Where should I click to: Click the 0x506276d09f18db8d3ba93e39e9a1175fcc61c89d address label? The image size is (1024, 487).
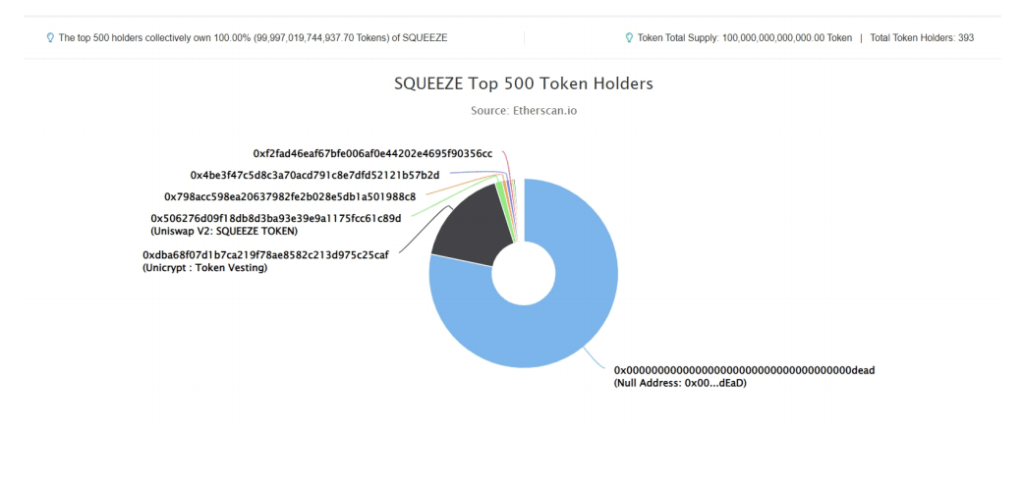[276, 218]
